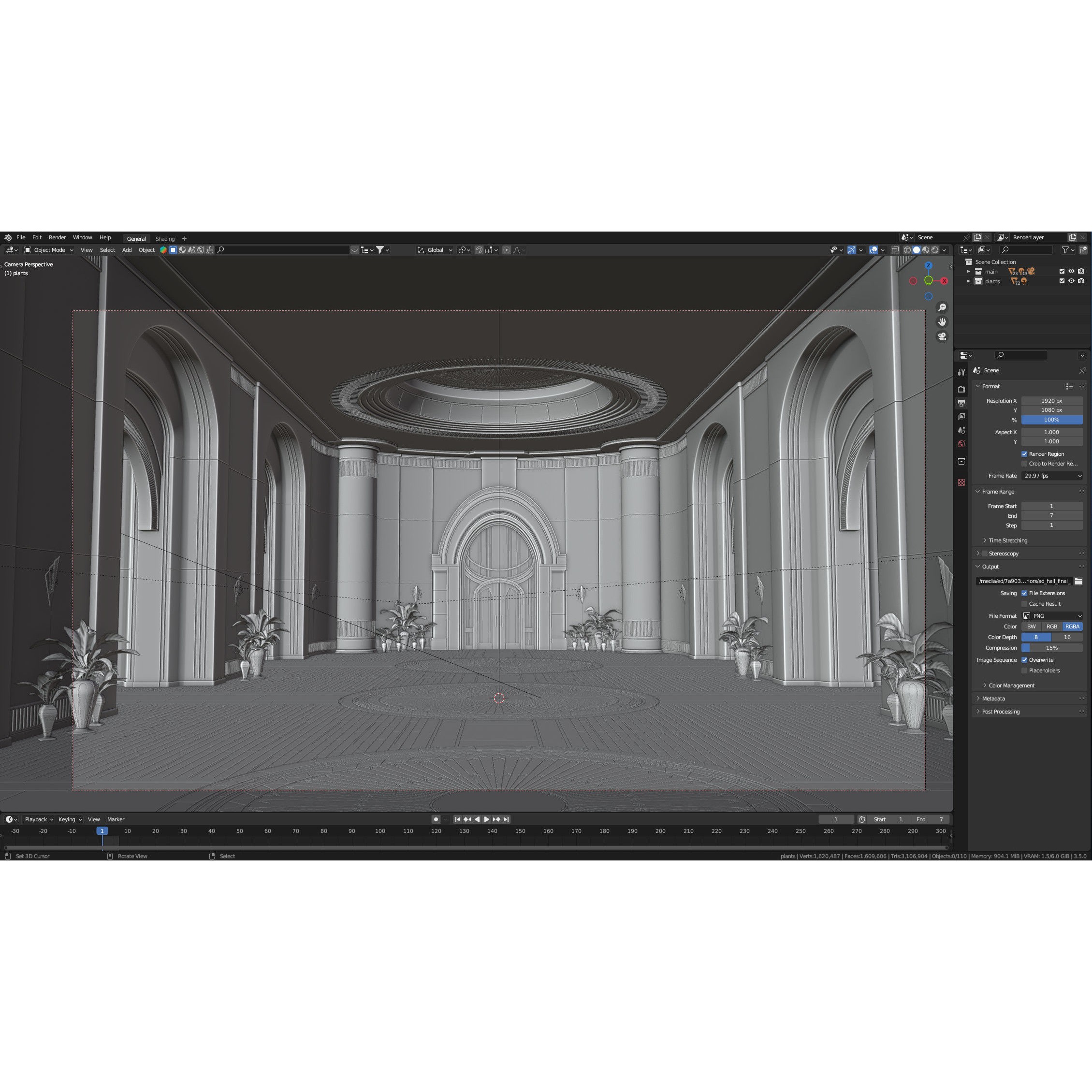The image size is (1092, 1092).
Task: Browse output path with folder icon
Action: coord(1078,581)
